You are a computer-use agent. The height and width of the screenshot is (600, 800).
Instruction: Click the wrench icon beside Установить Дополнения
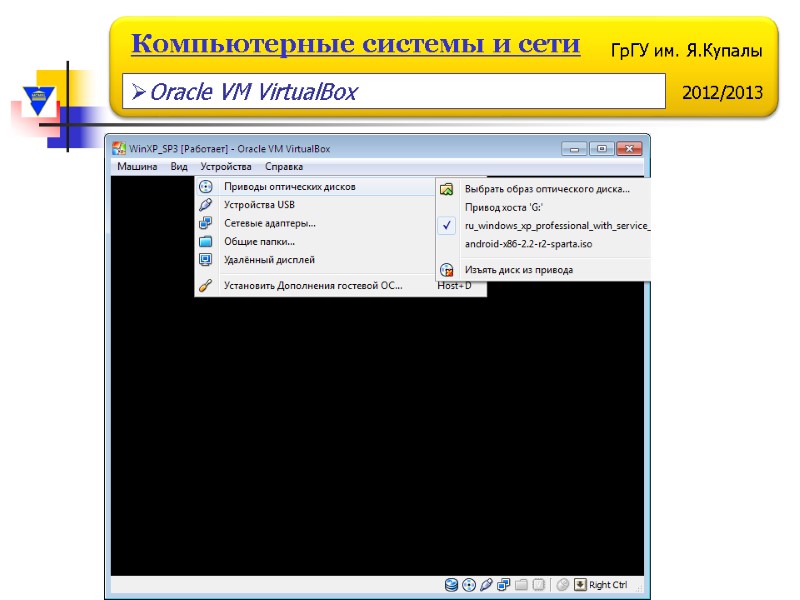coord(206,286)
